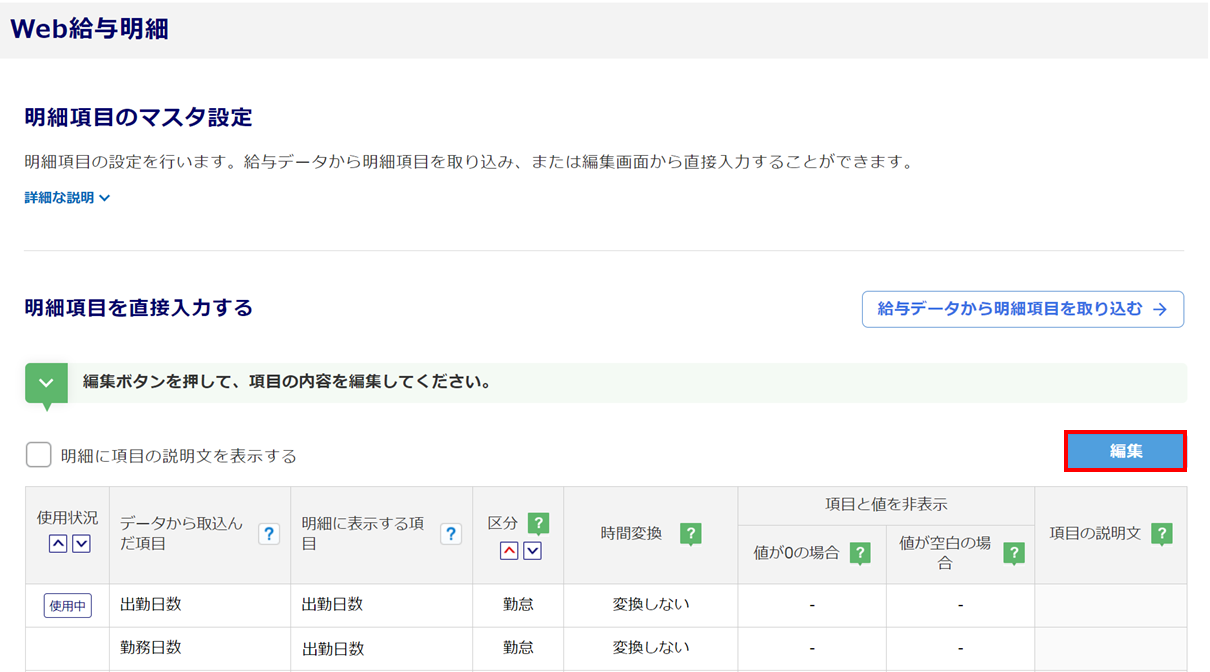Open help icon for 明細に表示する項目
The width and height of the screenshot is (1210, 672).
click(451, 534)
